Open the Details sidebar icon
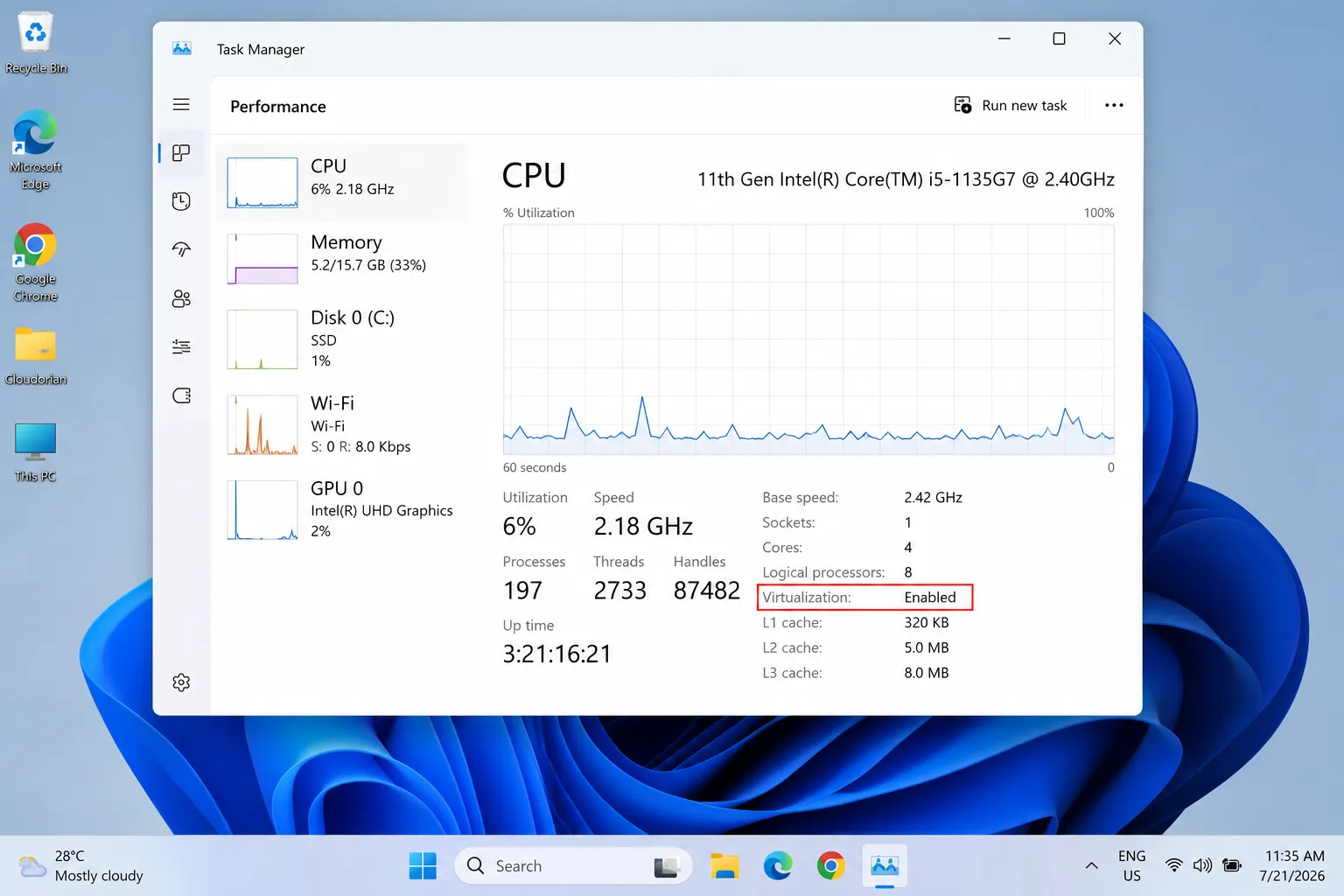 point(181,347)
